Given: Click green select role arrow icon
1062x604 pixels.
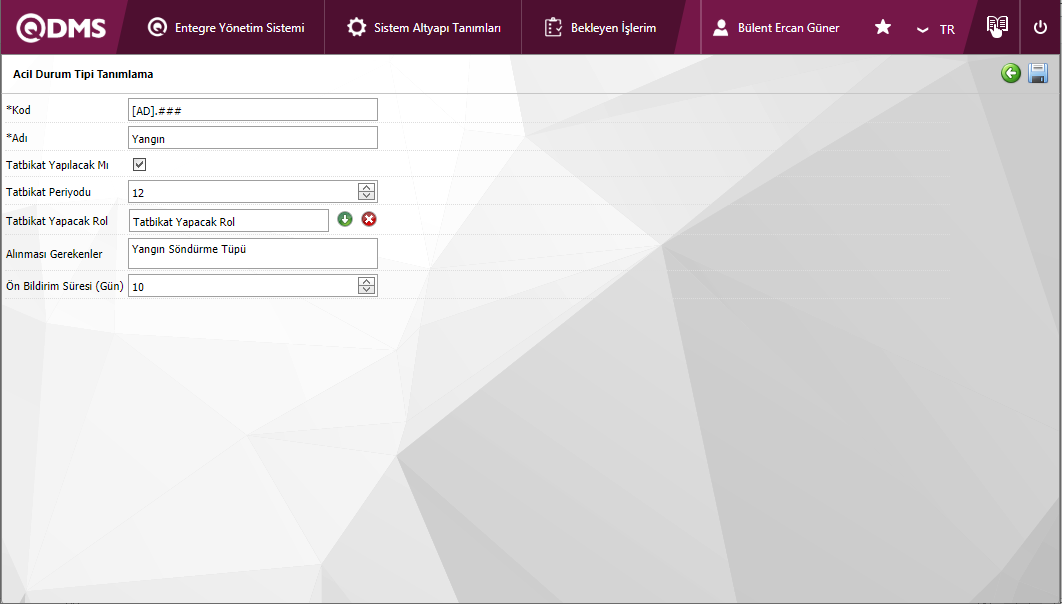Looking at the screenshot, I should point(345,219).
